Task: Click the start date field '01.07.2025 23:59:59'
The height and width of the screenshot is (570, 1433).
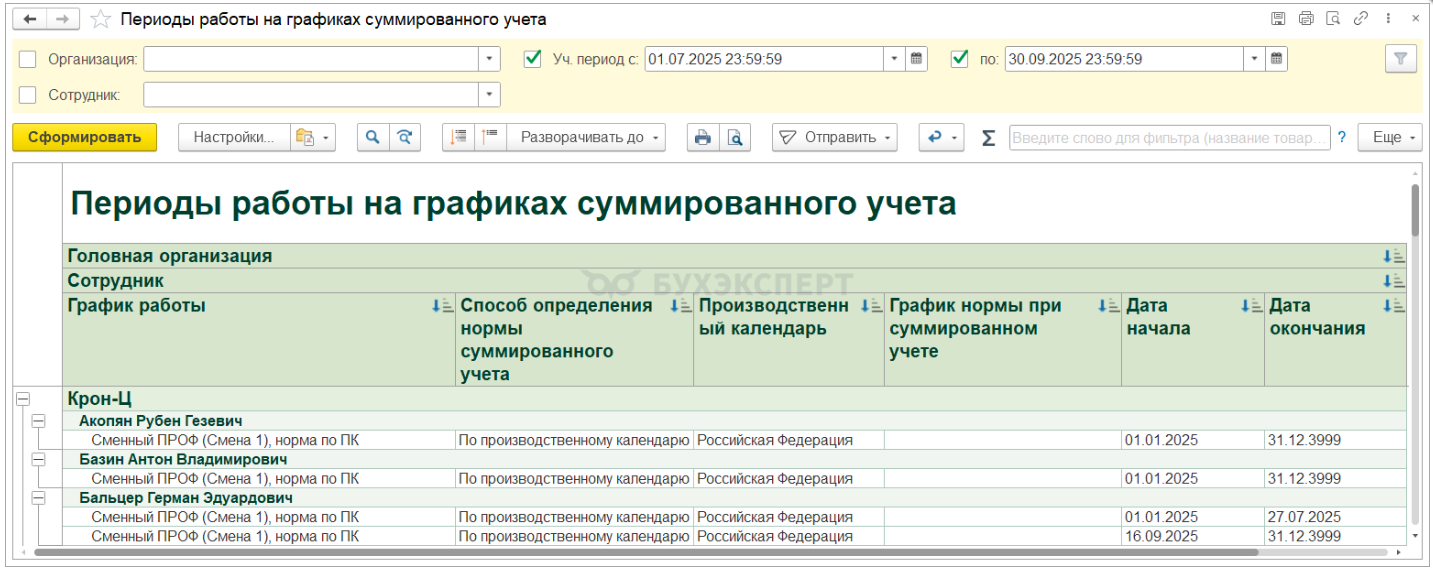Action: [x=764, y=59]
